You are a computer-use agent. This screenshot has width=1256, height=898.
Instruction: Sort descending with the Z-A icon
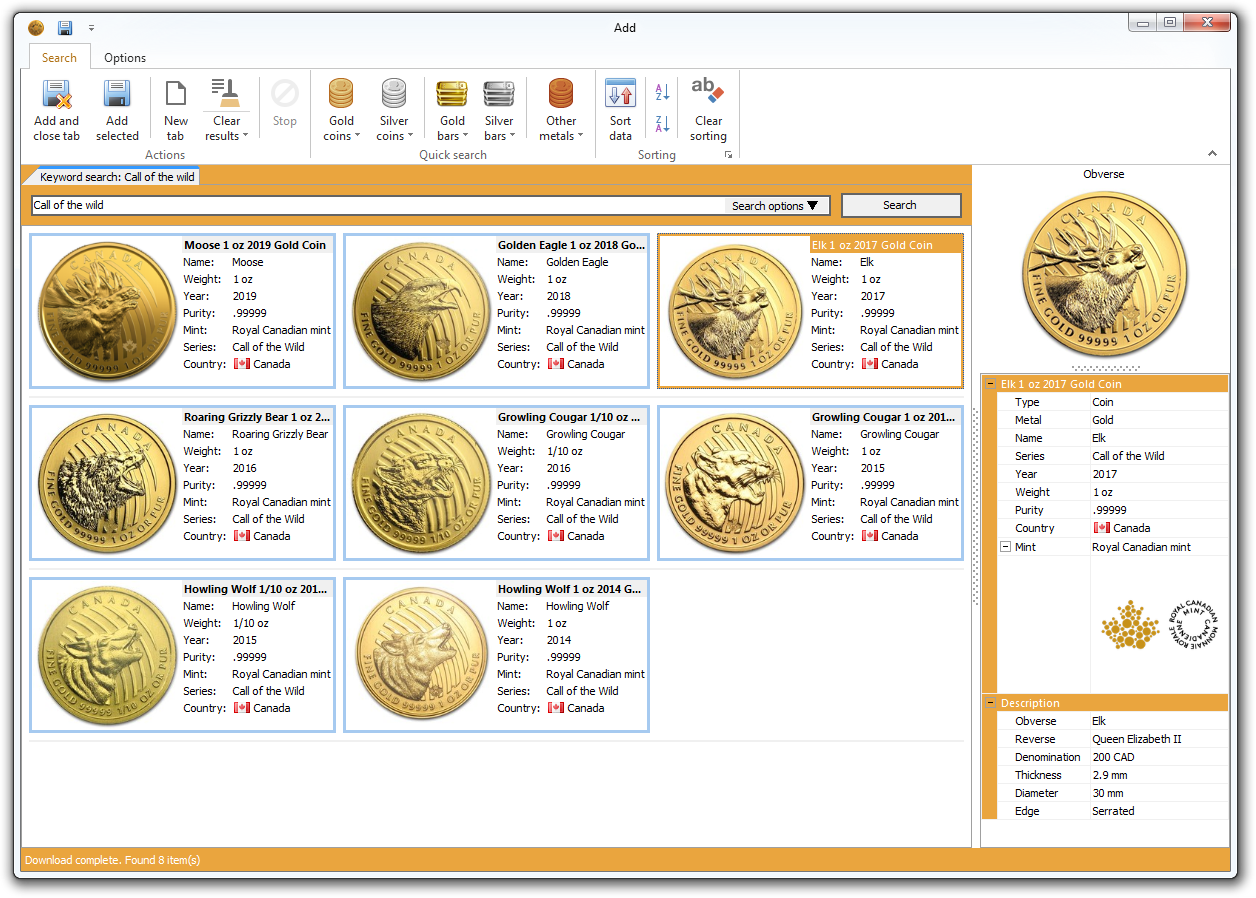point(662,124)
